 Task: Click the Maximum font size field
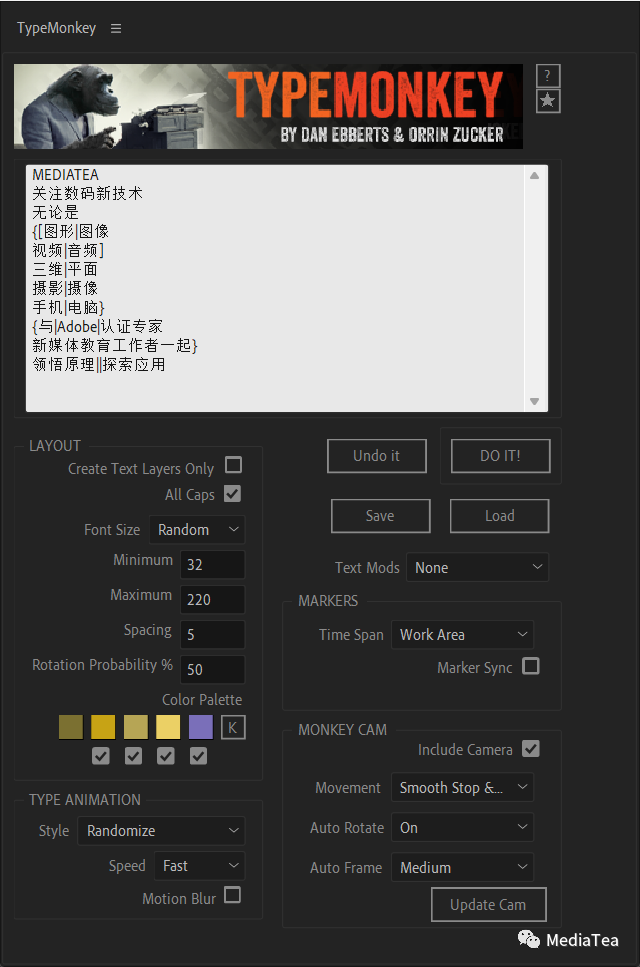click(x=213, y=599)
